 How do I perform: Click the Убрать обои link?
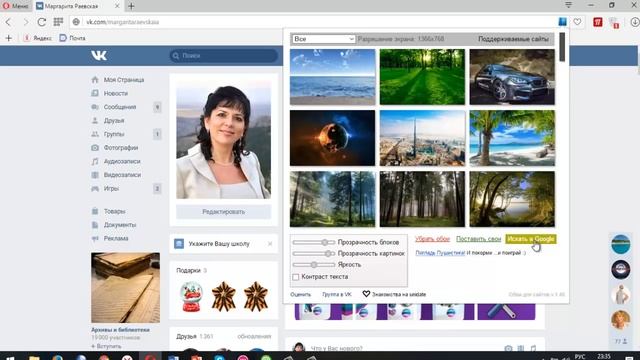coord(432,239)
